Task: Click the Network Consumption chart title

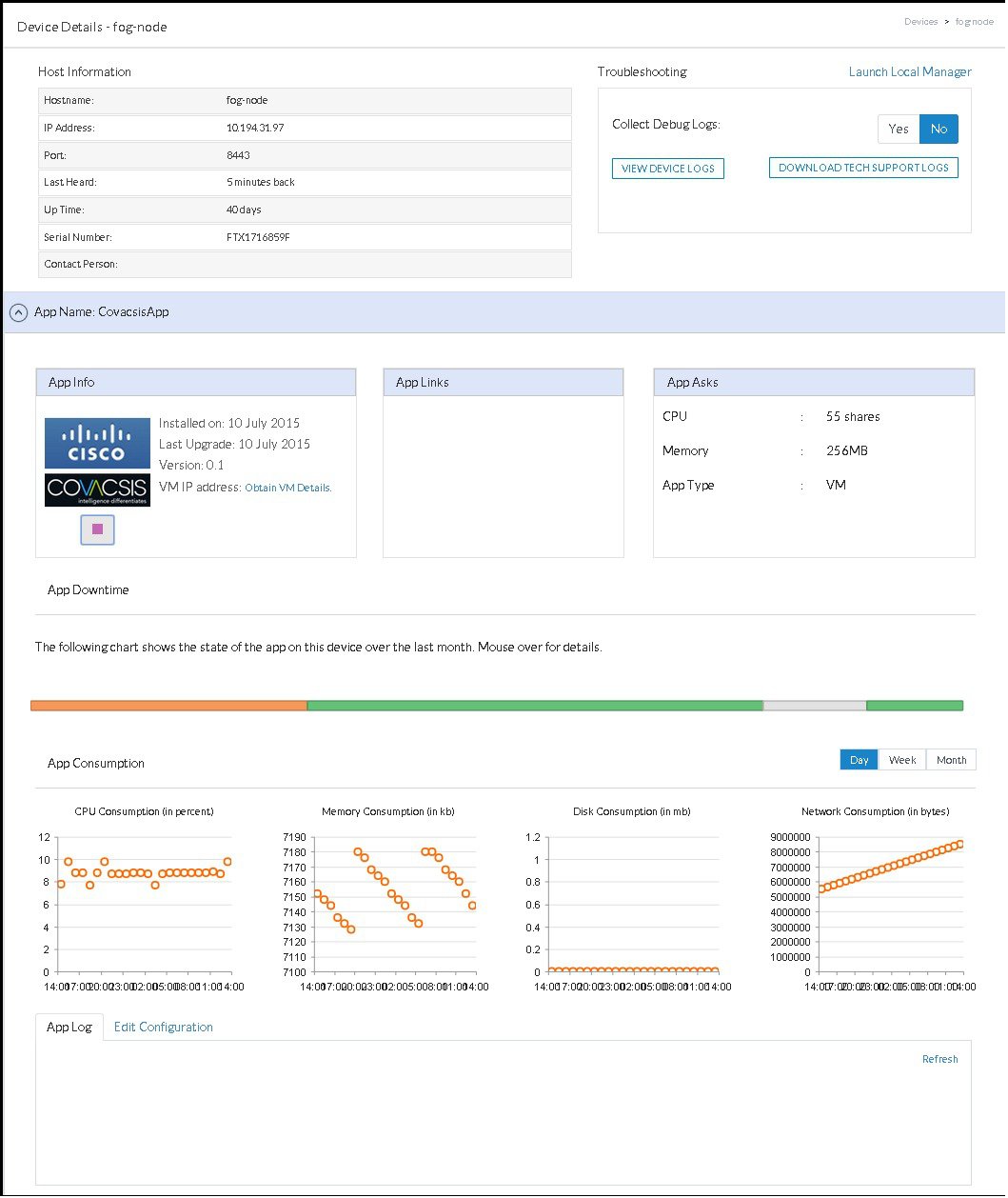Action: click(876, 811)
